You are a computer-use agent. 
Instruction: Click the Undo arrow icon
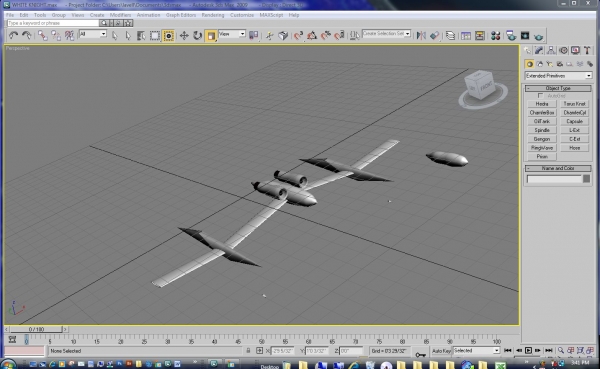(13, 36)
